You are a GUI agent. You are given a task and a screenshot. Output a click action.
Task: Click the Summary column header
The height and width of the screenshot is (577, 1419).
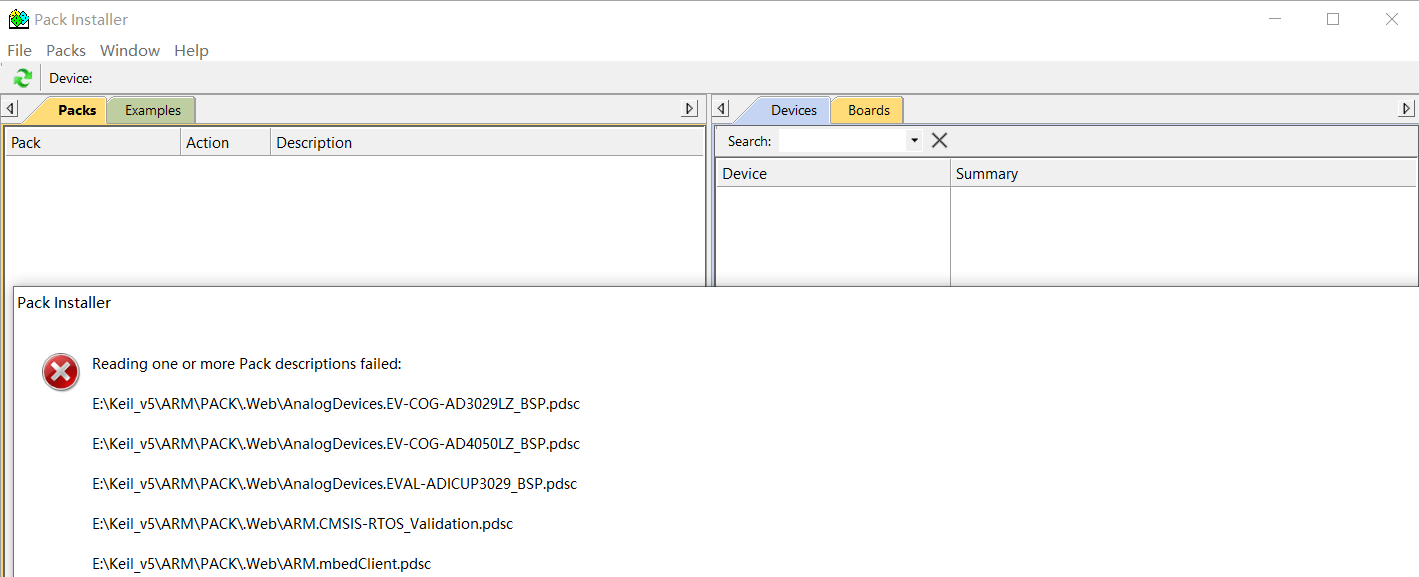click(x=1183, y=173)
